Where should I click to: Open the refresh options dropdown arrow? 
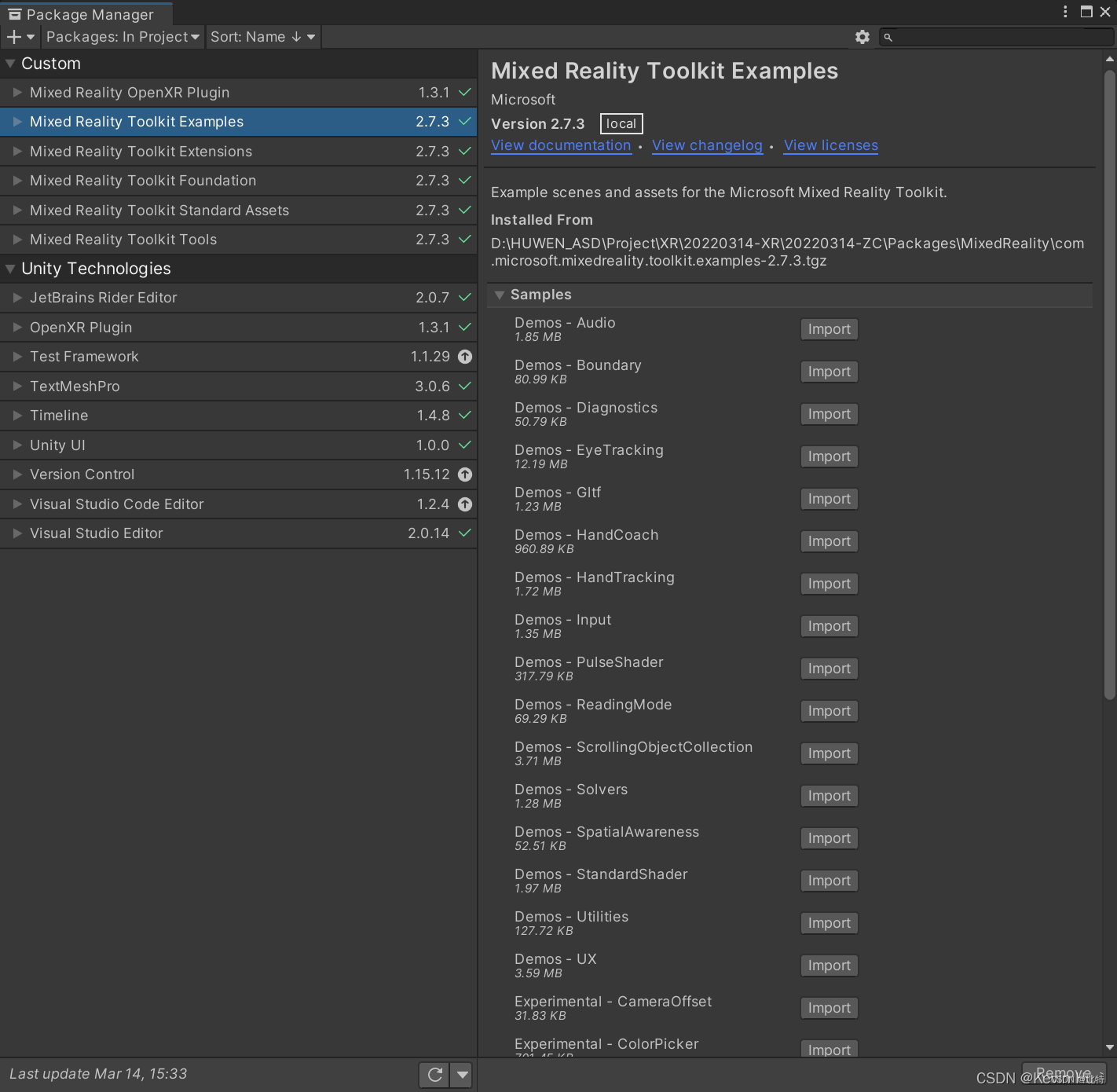[463, 1075]
